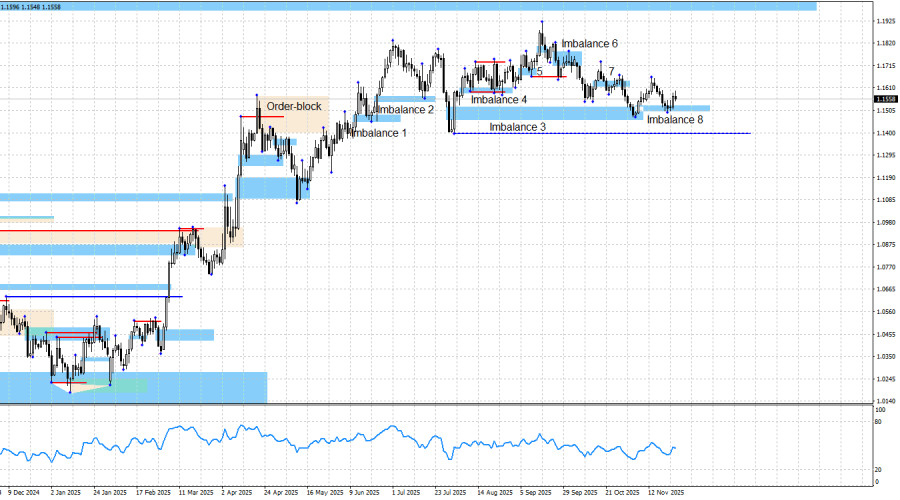The image size is (900, 500).
Task: Click the 16 May 2025 date label
Action: (324, 493)
